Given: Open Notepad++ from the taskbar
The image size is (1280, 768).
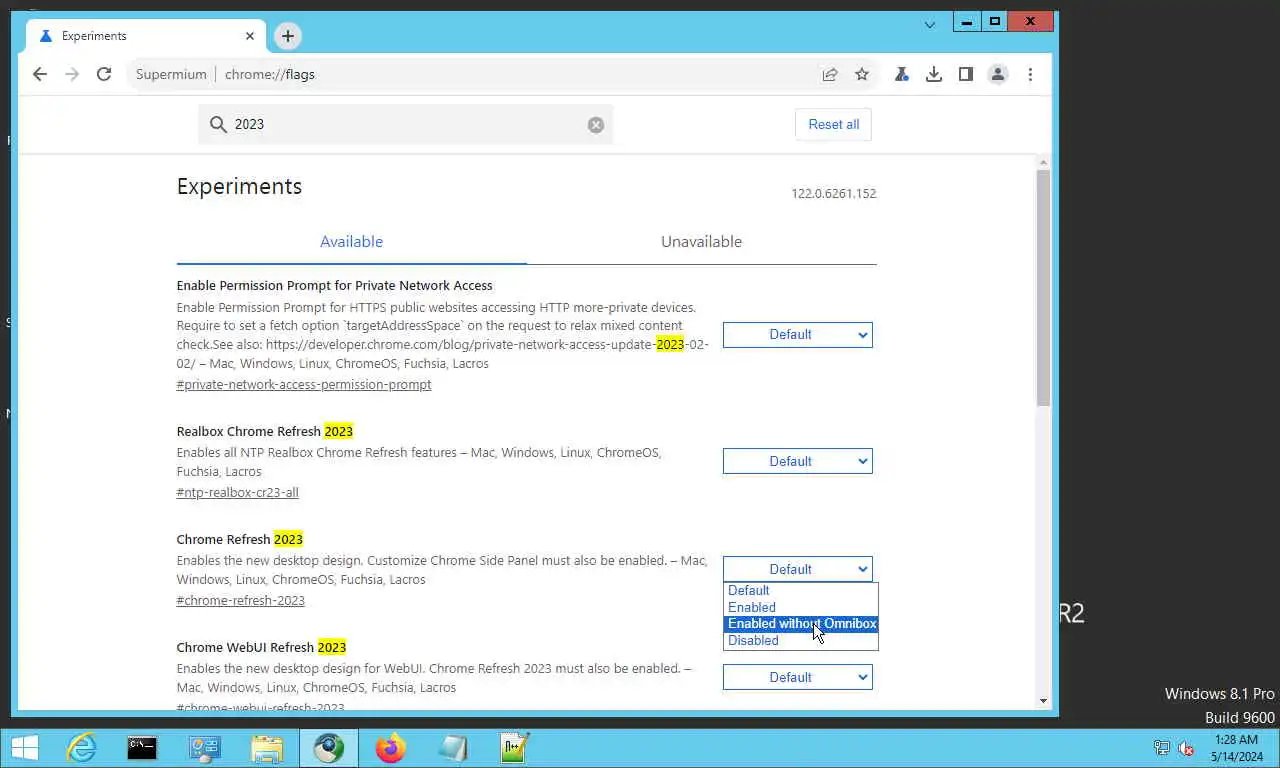Looking at the screenshot, I should (x=515, y=748).
